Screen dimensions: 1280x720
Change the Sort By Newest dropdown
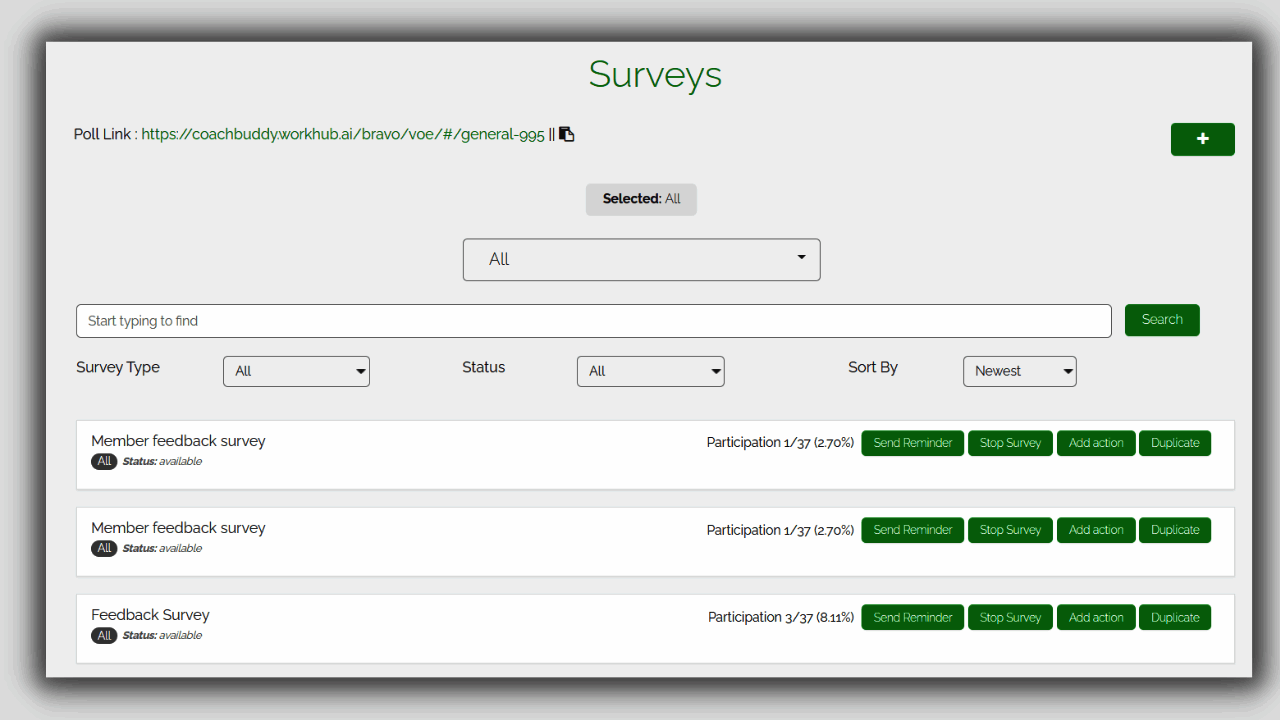1019,371
